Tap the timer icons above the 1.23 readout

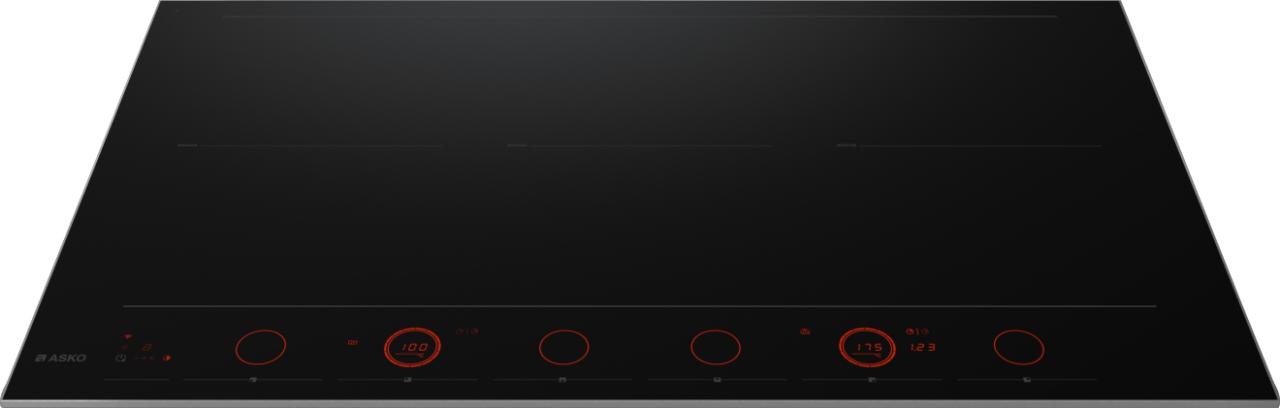point(917,331)
